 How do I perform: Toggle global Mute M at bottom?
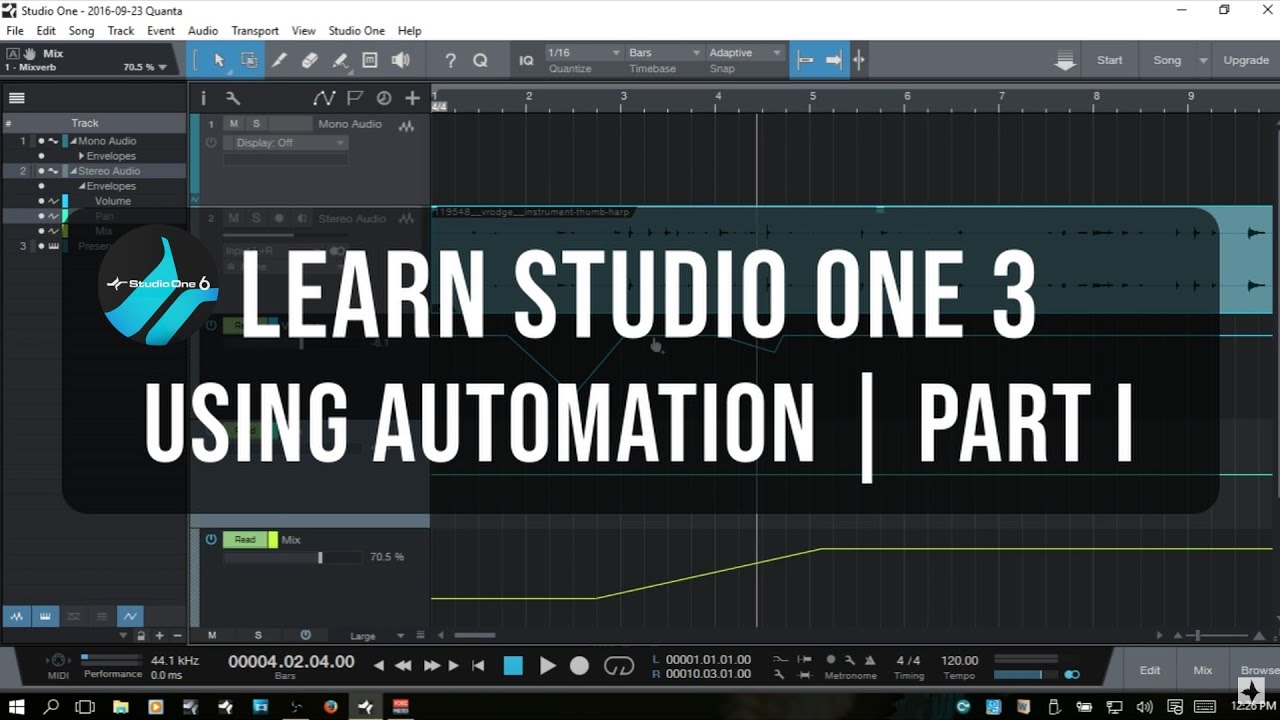click(212, 635)
